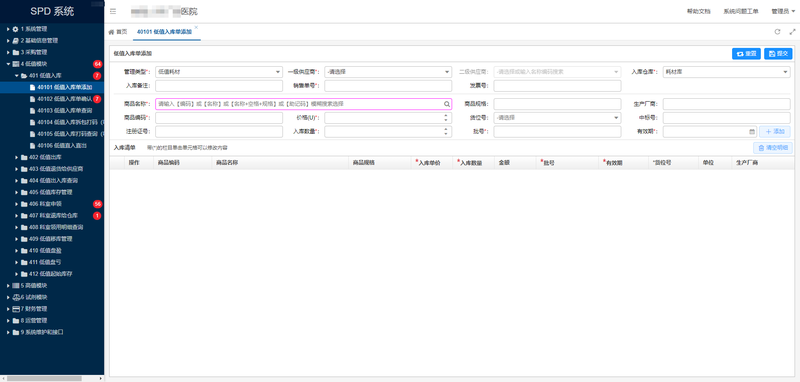The width and height of the screenshot is (800, 382).
Task: Click the folder icon of 410 低值盘盈
Action: [x=23, y=251]
